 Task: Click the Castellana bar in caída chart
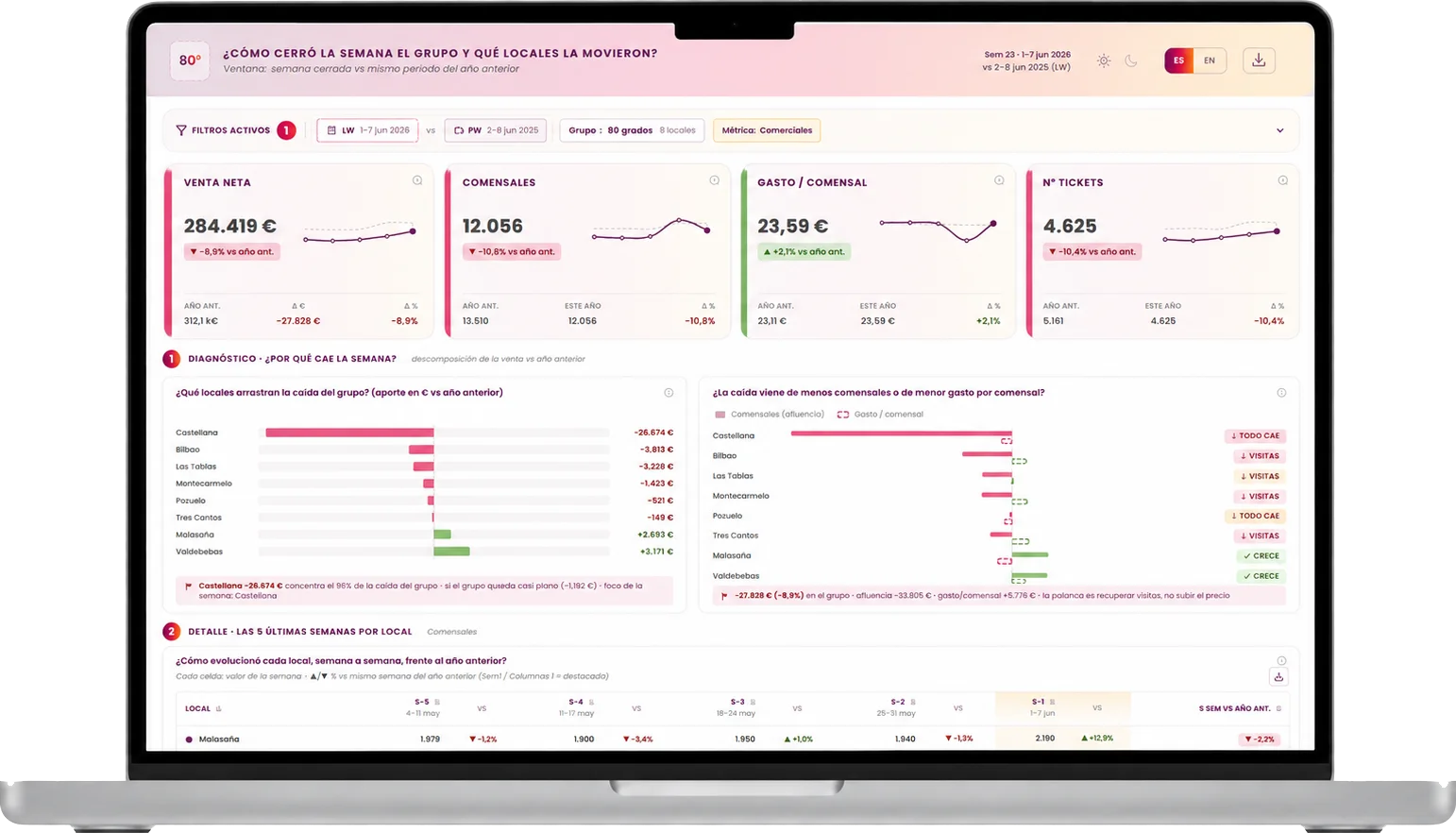tap(349, 433)
